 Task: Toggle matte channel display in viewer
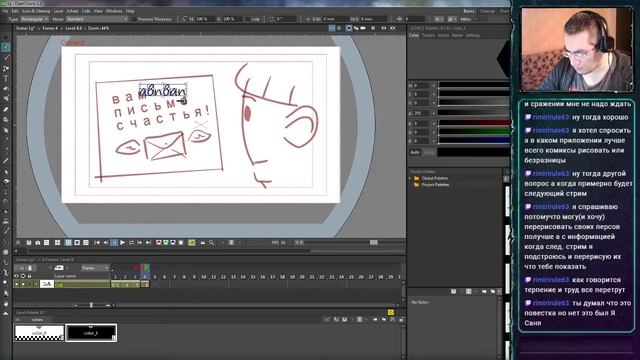(181, 242)
